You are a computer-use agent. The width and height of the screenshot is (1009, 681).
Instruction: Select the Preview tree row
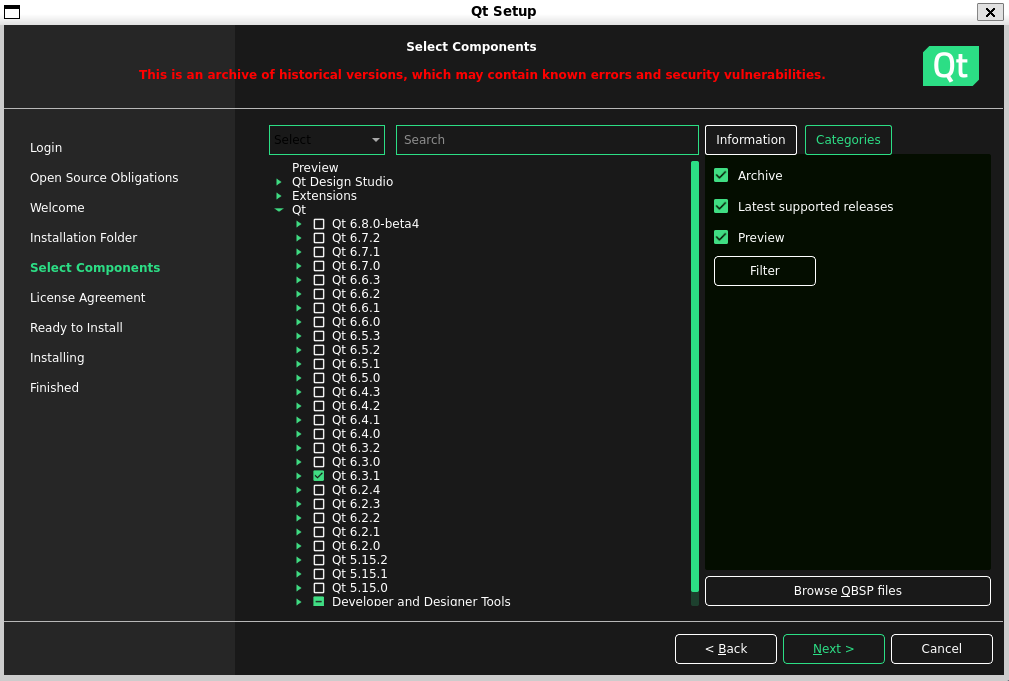[315, 168]
